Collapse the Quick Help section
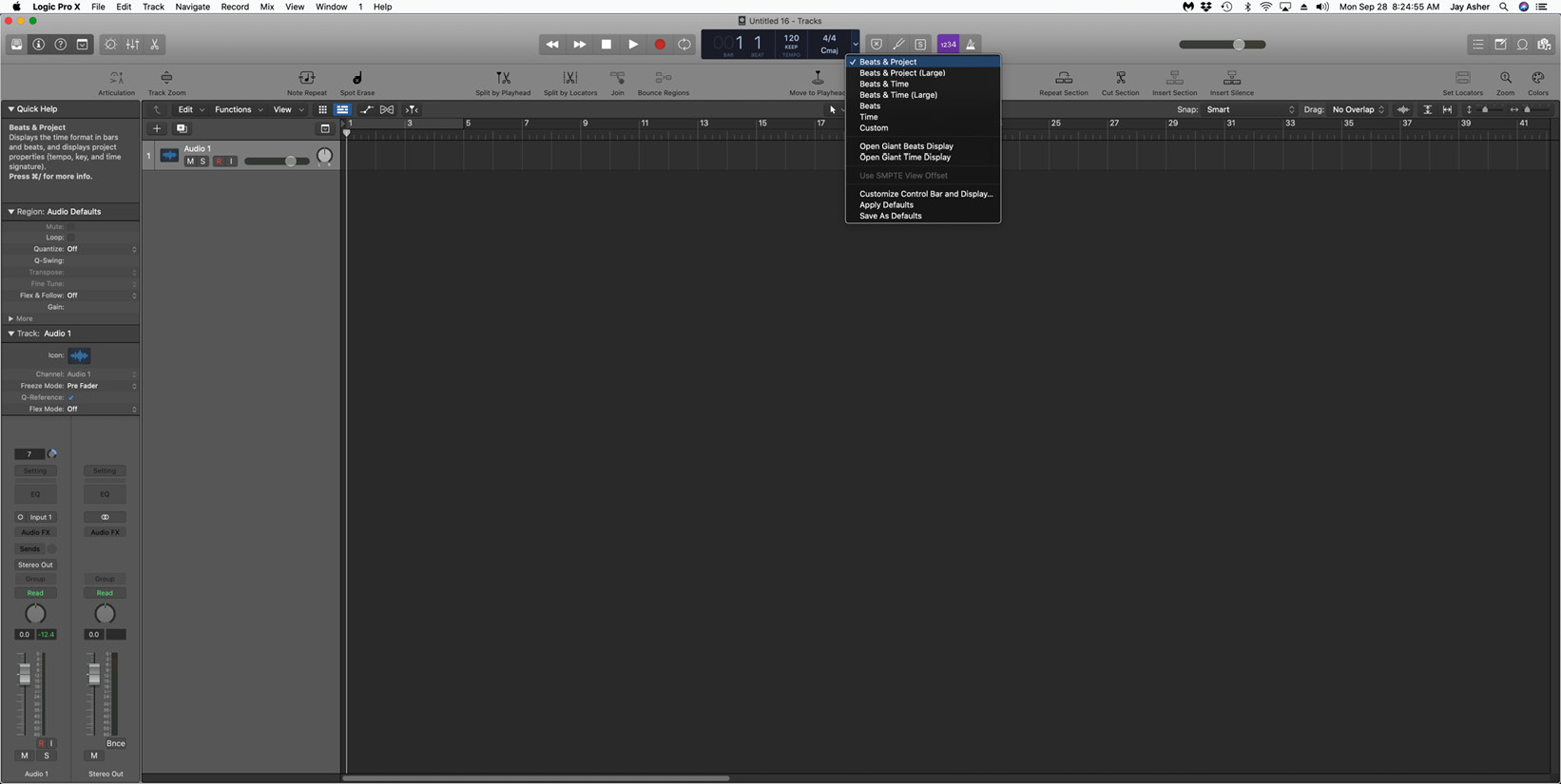 (x=11, y=109)
